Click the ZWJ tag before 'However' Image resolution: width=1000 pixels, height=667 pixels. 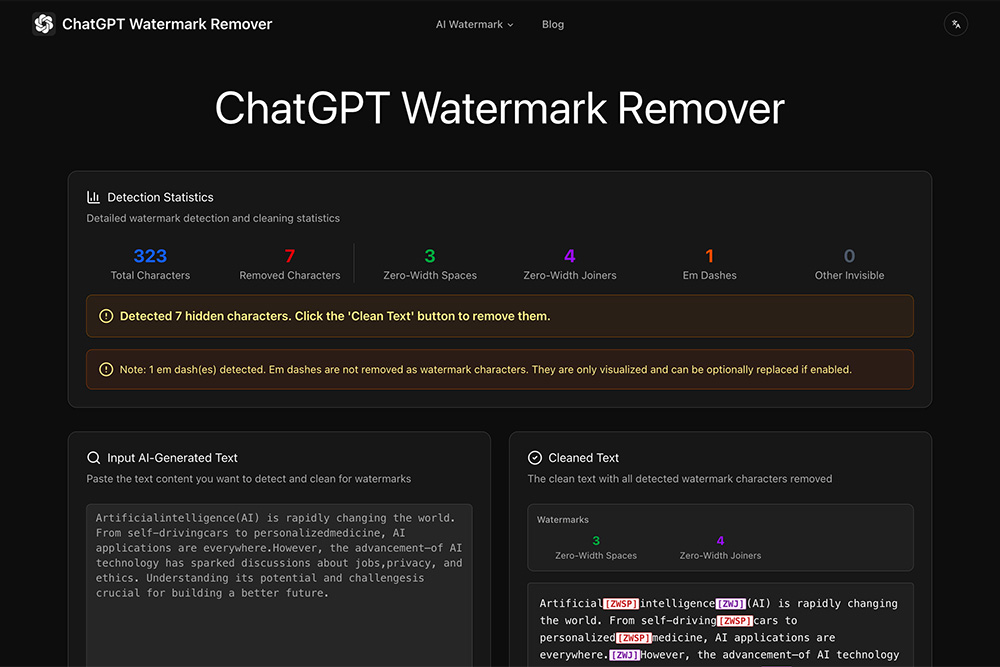624,655
